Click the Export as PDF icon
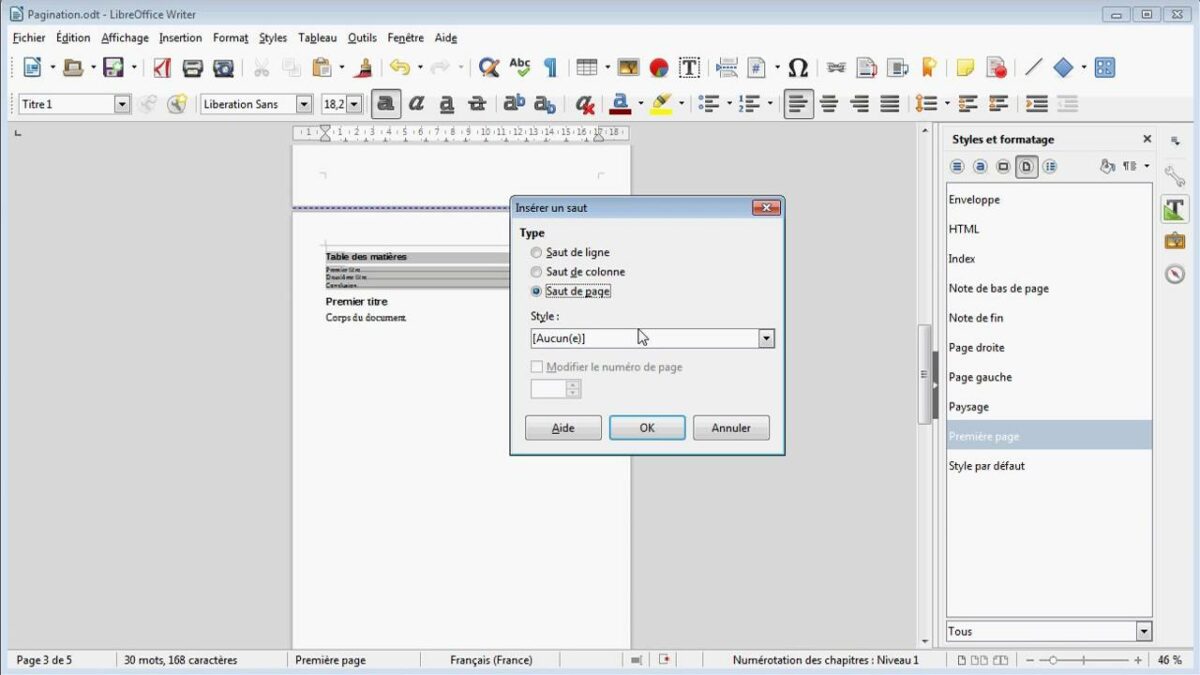Viewport: 1200px width, 675px height. tap(162, 68)
